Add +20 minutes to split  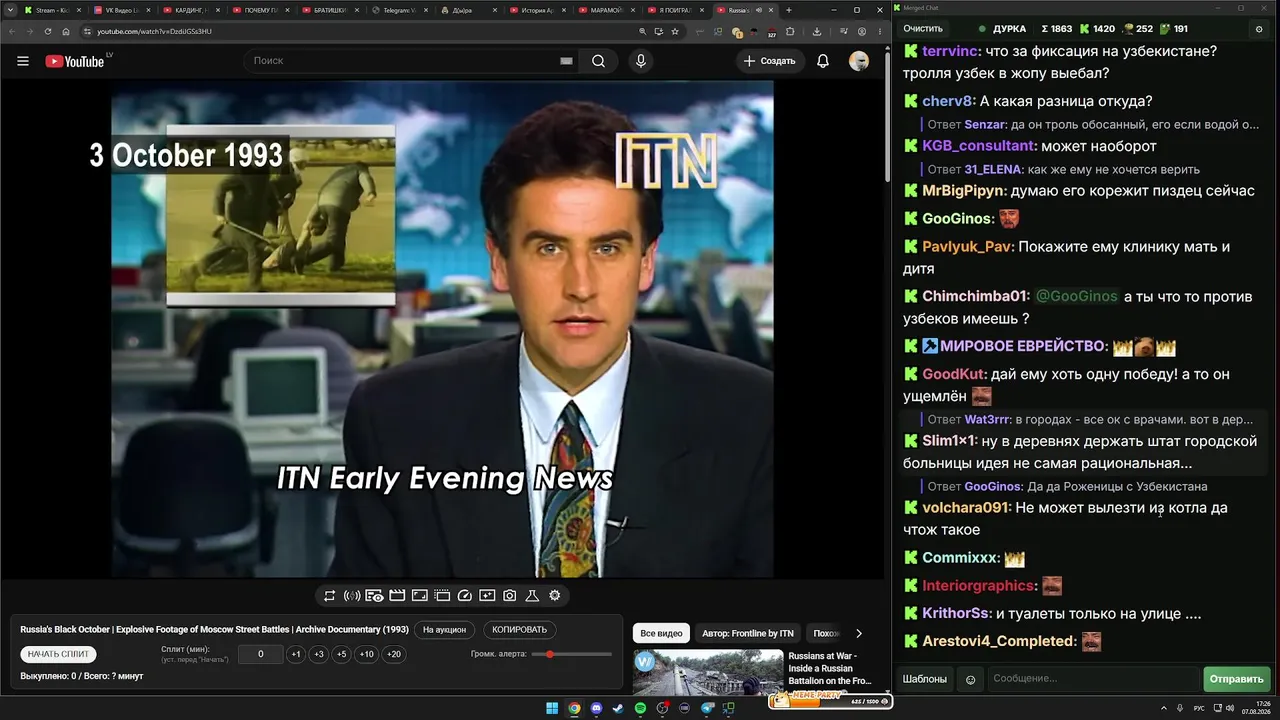tap(394, 654)
